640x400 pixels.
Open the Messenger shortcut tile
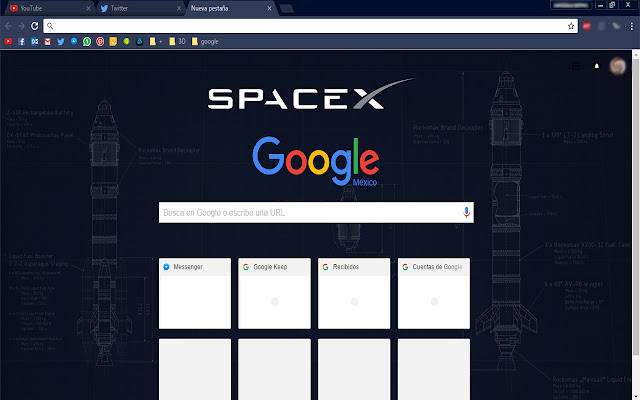pyautogui.click(x=195, y=293)
